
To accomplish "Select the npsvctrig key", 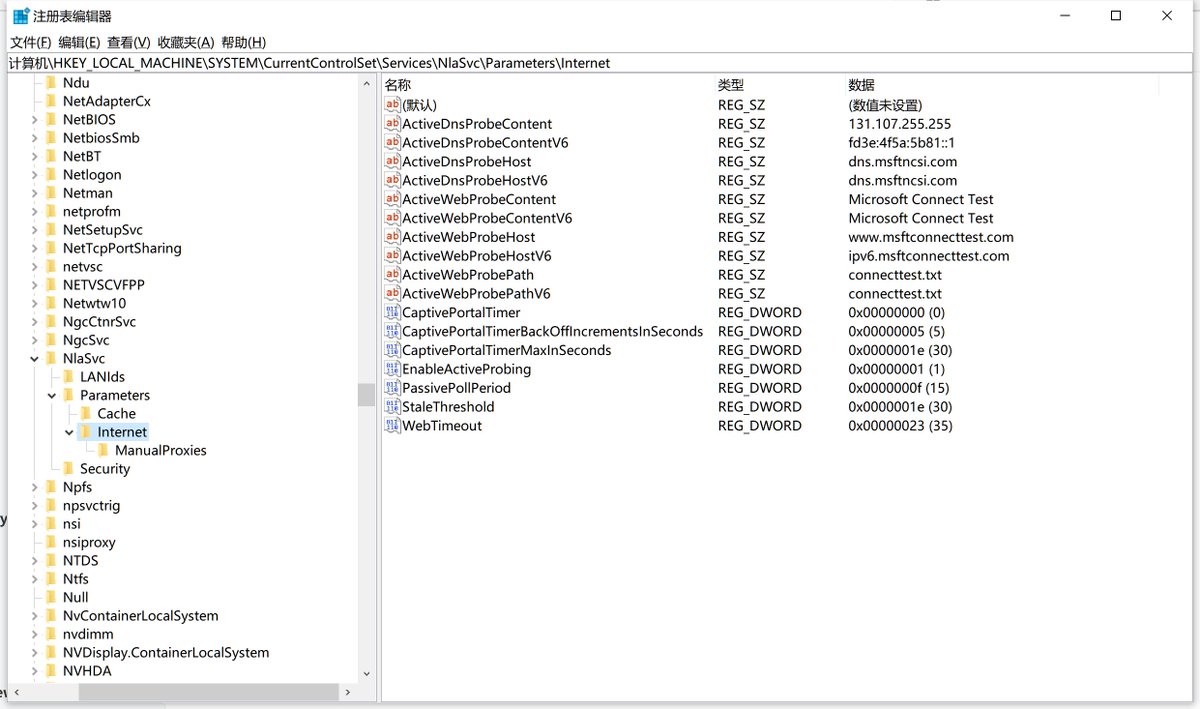I will pos(91,505).
